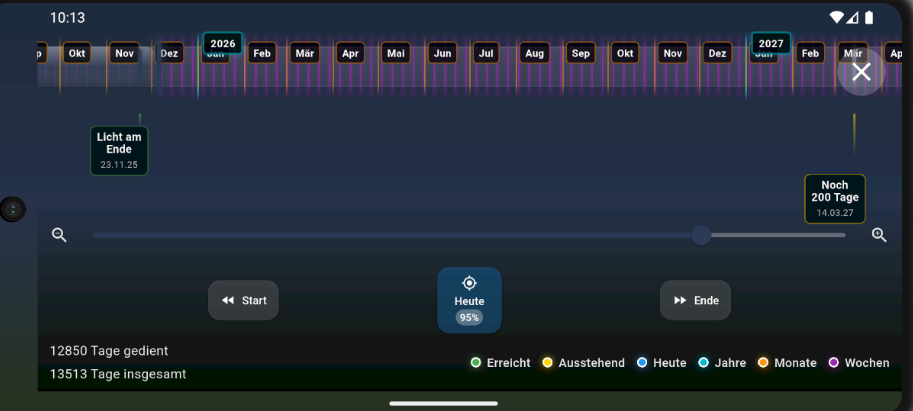Click the cyan Jahre legend dot
The width and height of the screenshot is (913, 411).
click(x=703, y=363)
